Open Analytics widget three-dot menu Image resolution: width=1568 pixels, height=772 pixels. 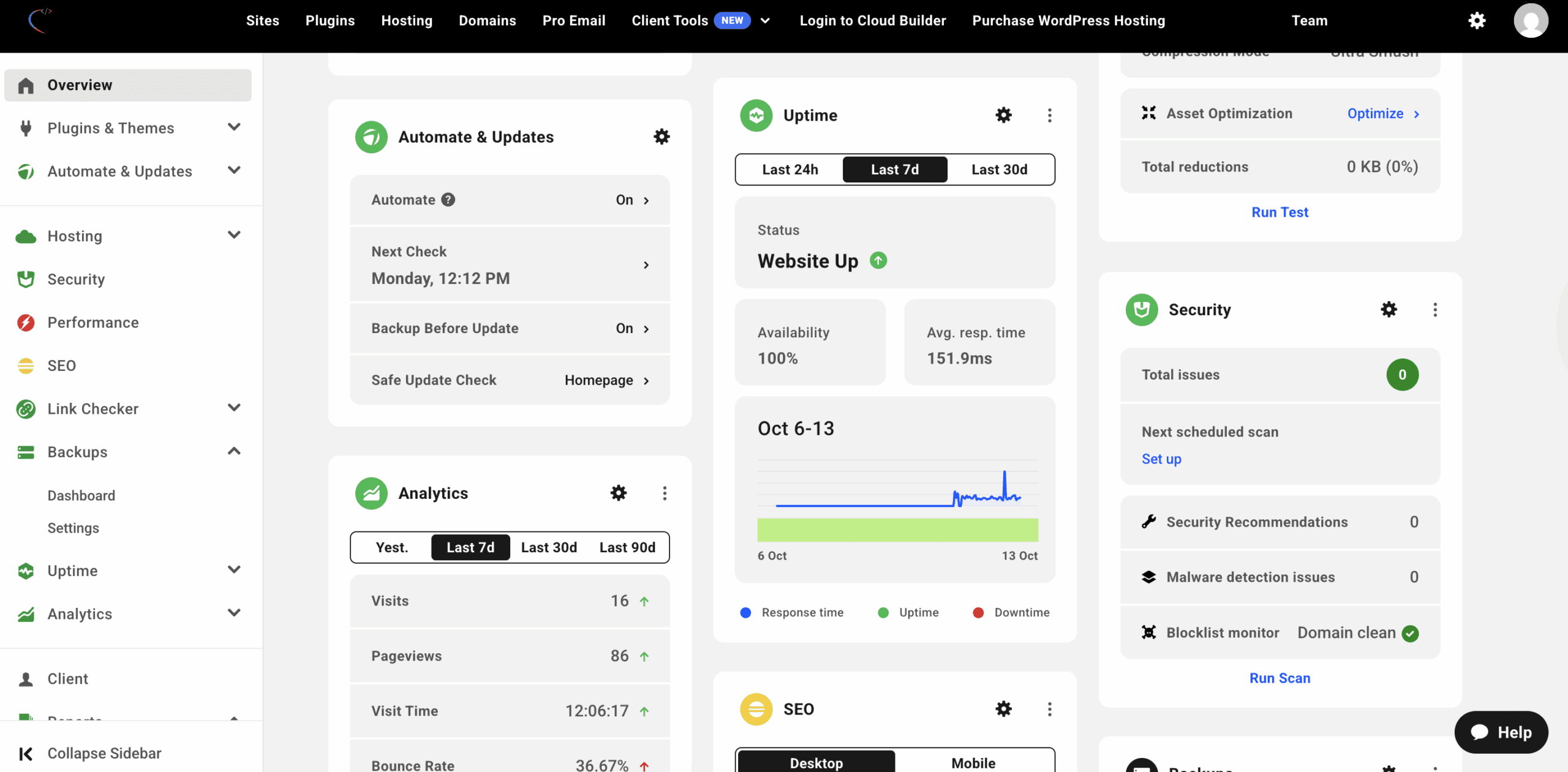[x=665, y=493]
